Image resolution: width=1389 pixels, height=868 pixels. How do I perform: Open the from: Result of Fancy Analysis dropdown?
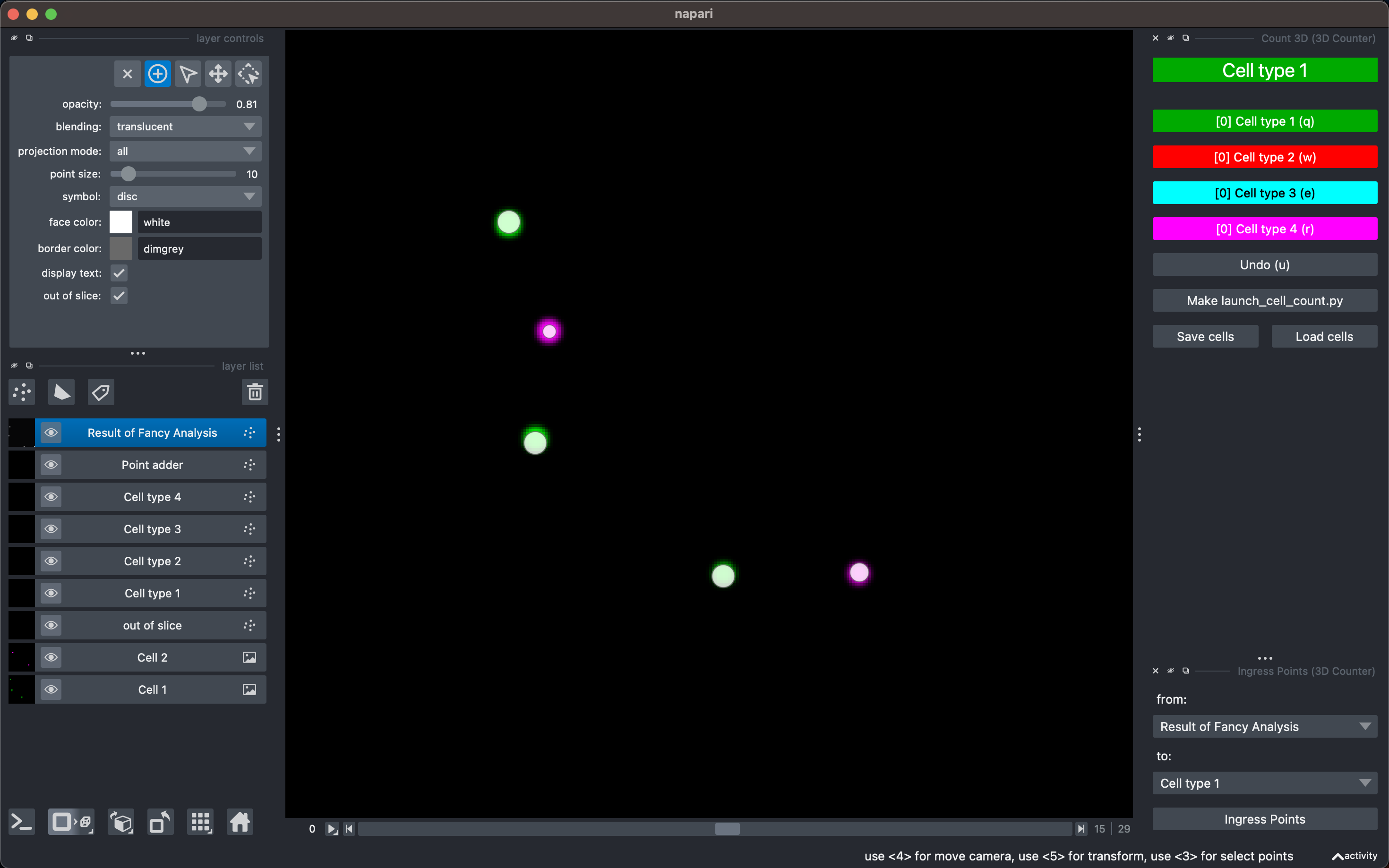[x=1264, y=726]
